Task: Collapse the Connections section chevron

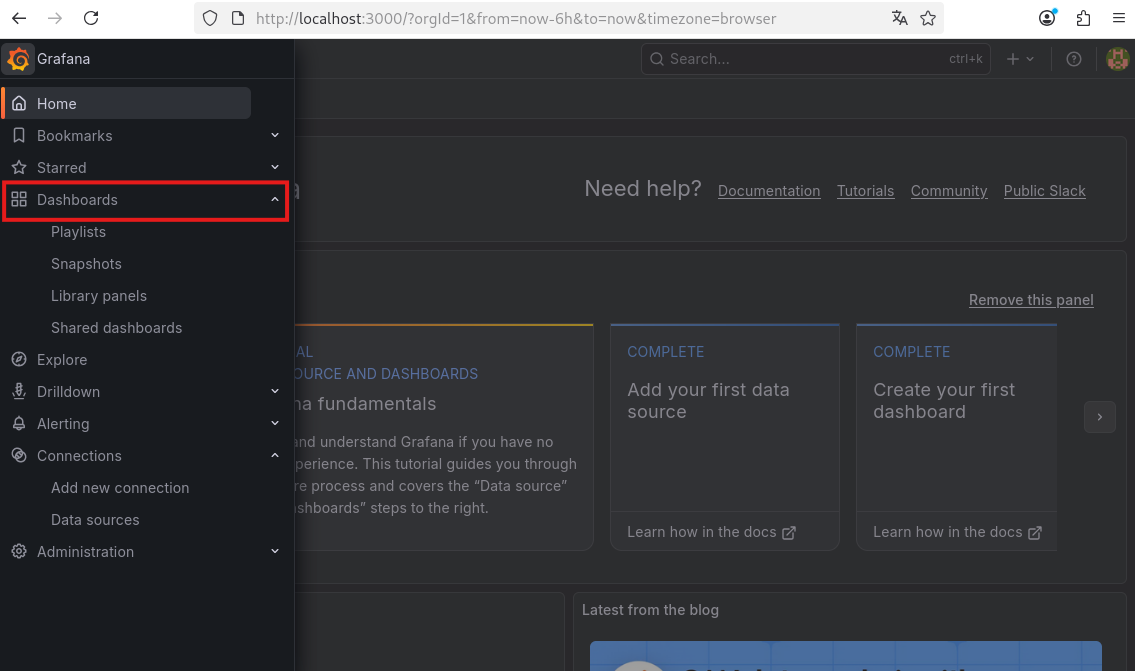Action: [x=275, y=455]
